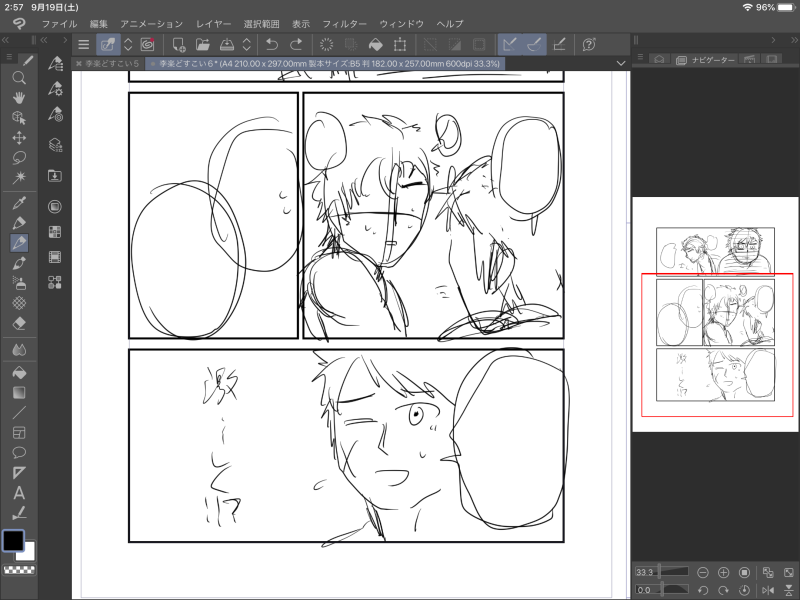Switch to the ナビゲーター palette tab
The height and width of the screenshot is (600, 800).
[707, 60]
